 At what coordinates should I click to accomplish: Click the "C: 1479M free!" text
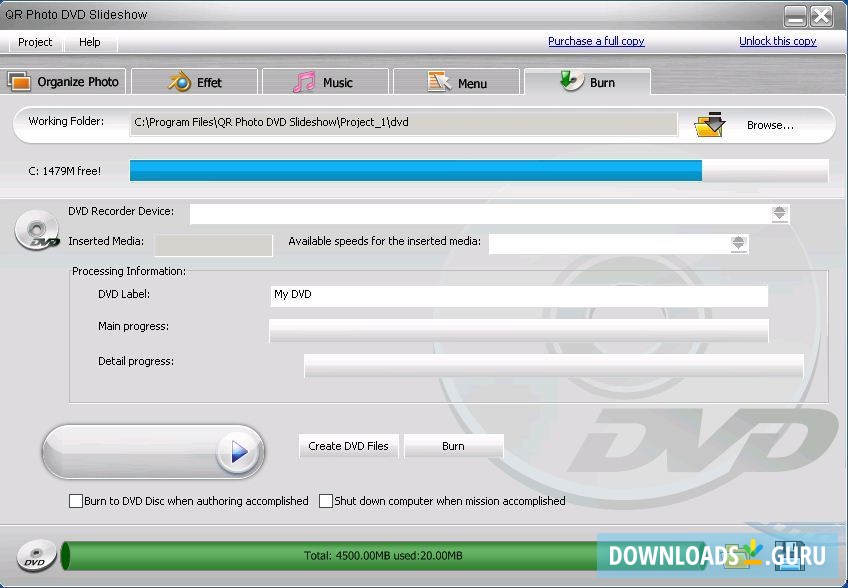[64, 171]
